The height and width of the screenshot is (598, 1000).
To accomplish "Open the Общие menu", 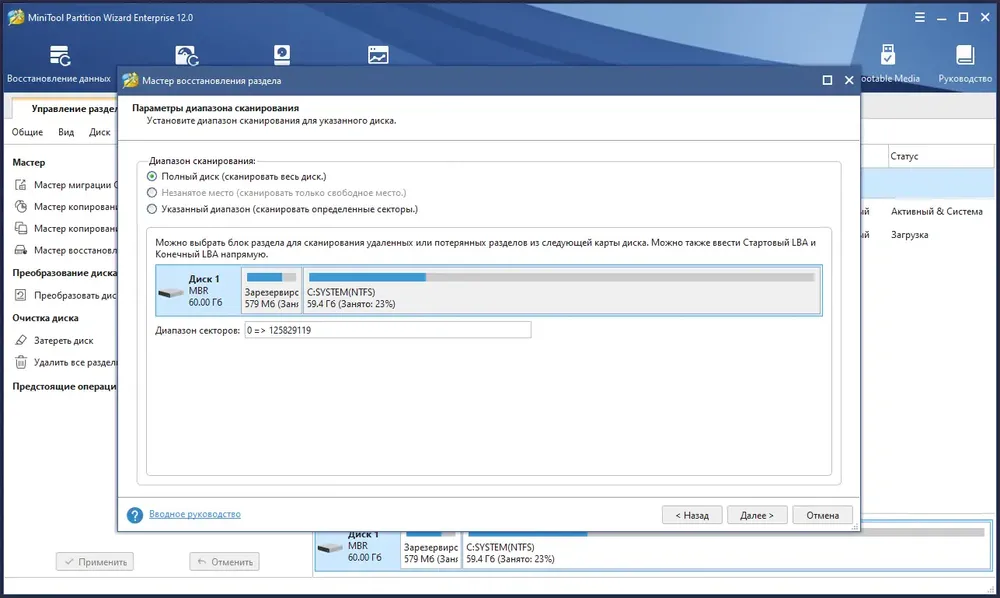I will [27, 132].
